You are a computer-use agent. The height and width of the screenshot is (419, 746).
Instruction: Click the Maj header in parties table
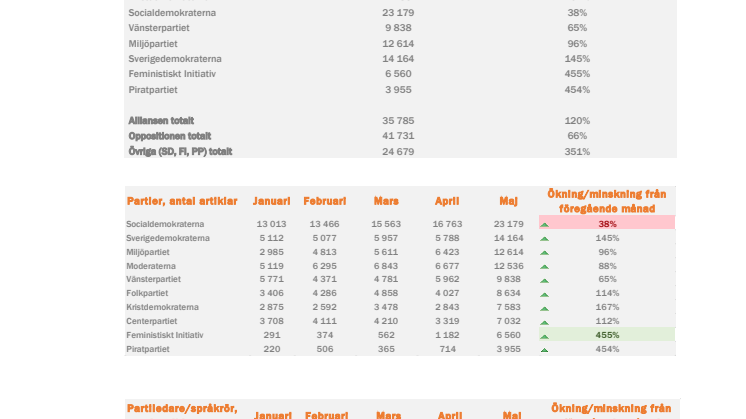(508, 201)
